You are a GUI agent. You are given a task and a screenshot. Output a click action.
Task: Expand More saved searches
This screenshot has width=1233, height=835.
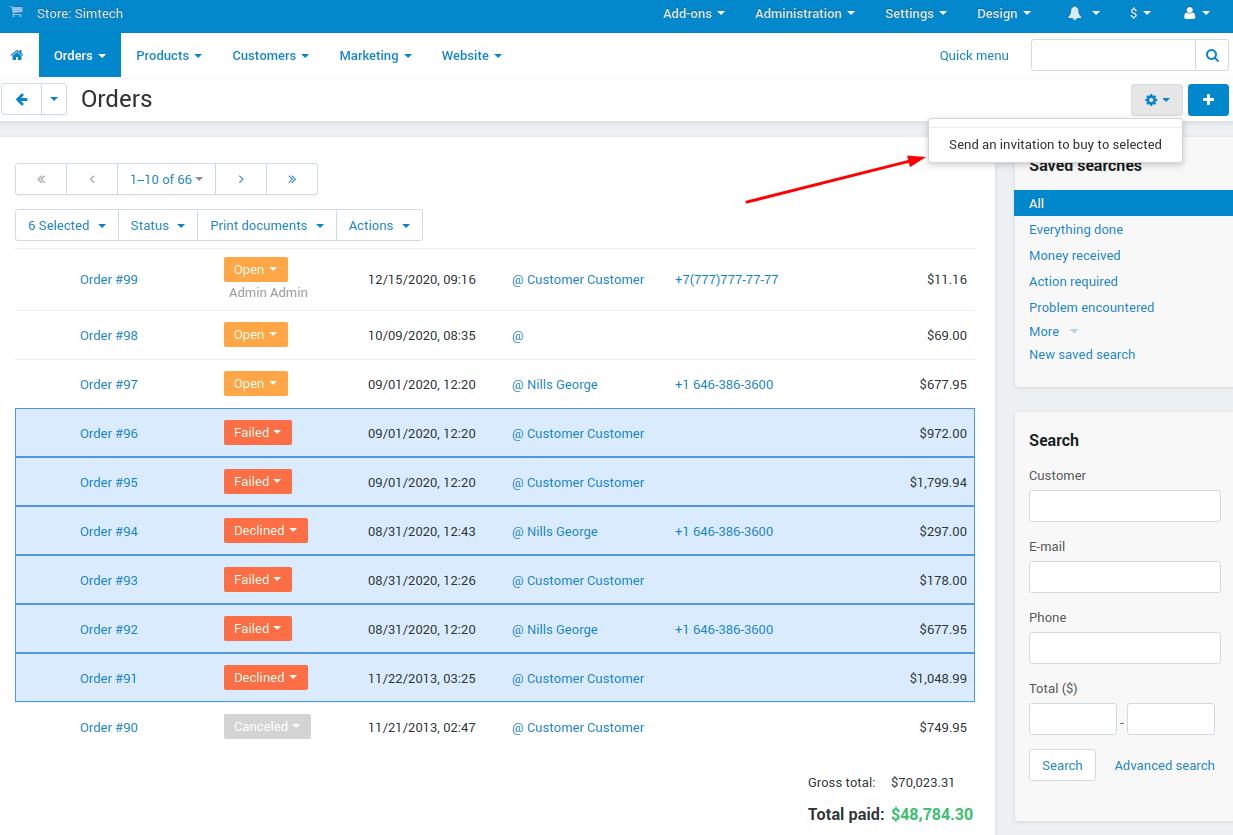coord(1054,331)
